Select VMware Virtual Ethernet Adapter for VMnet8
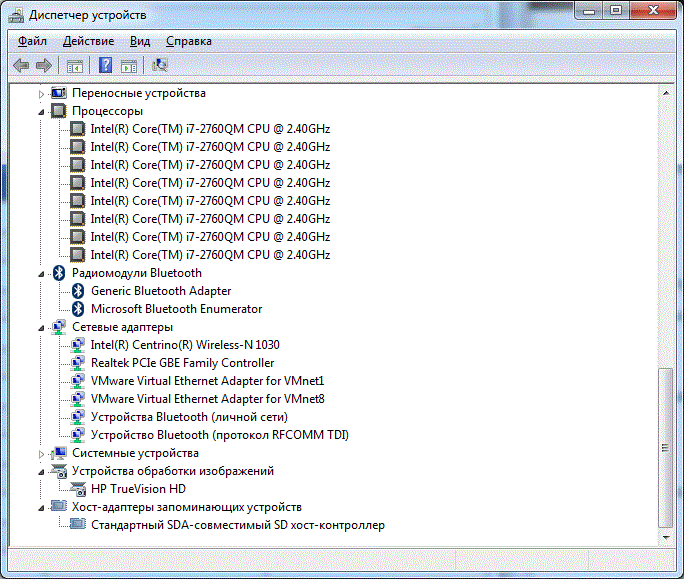The image size is (684, 579). coord(207,399)
